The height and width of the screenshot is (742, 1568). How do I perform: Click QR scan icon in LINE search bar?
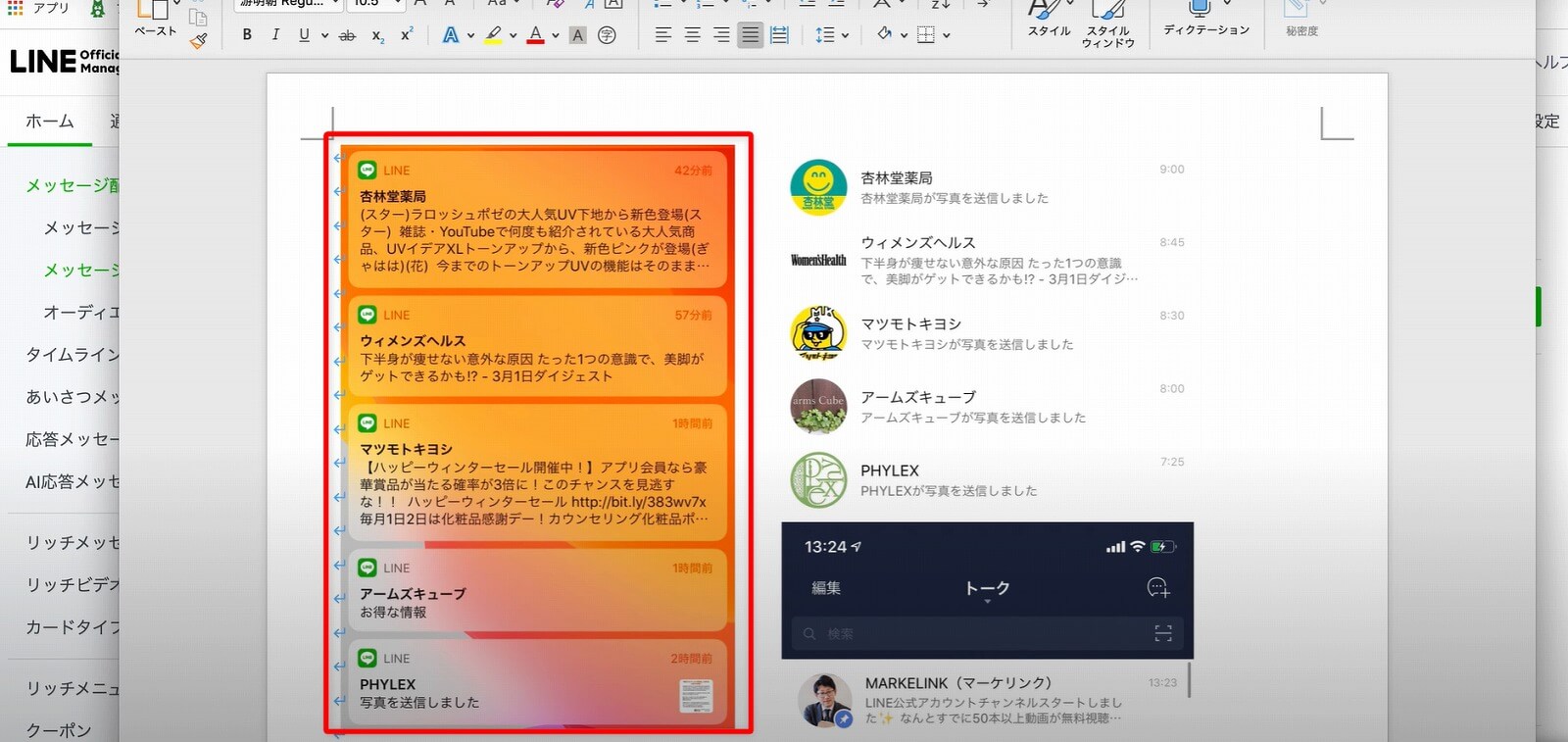click(1163, 634)
